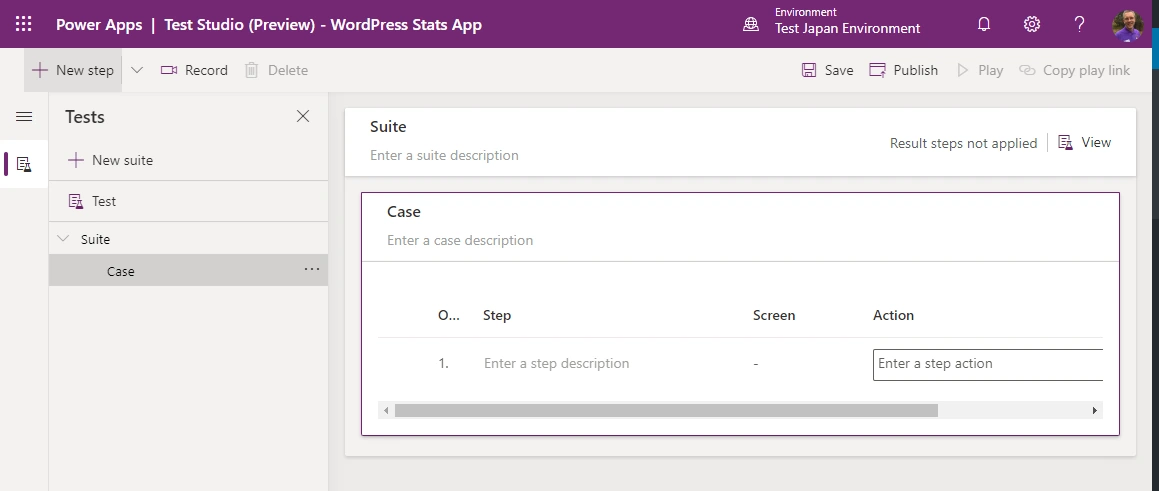Click the Step column header
Viewport: 1159px width, 491px height.
[x=497, y=315]
